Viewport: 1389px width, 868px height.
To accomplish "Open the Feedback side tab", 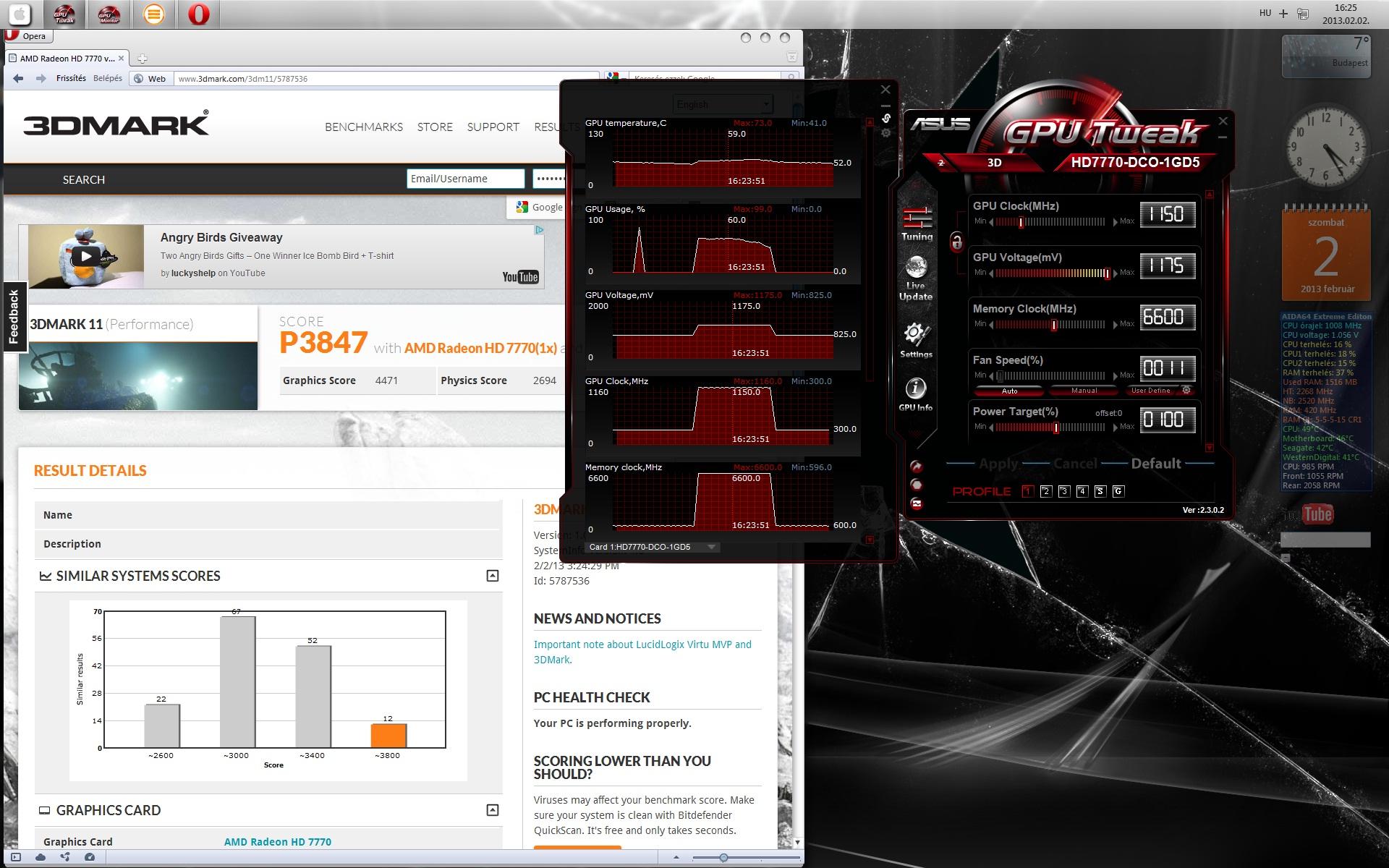I will pos(14,317).
